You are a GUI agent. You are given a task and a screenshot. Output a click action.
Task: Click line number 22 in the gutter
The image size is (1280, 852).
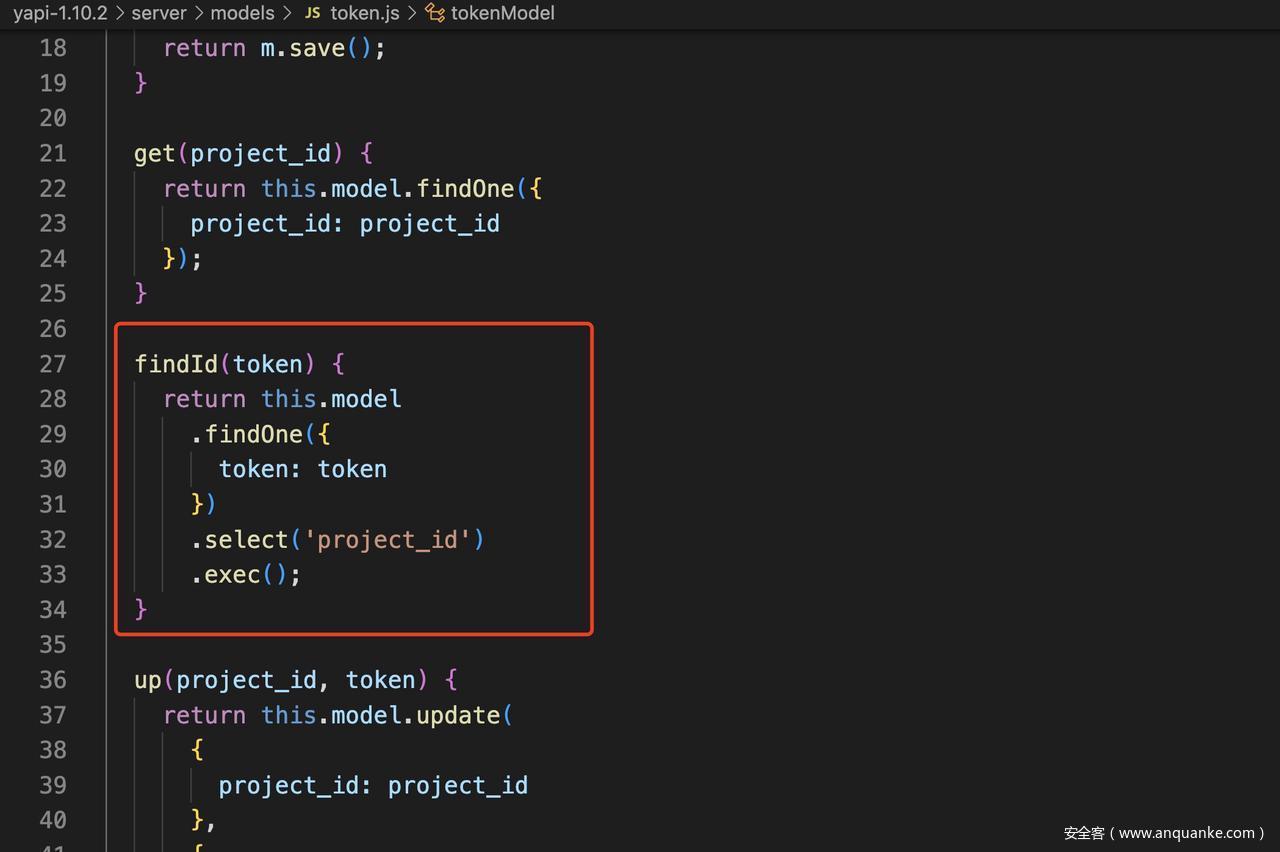click(x=53, y=188)
